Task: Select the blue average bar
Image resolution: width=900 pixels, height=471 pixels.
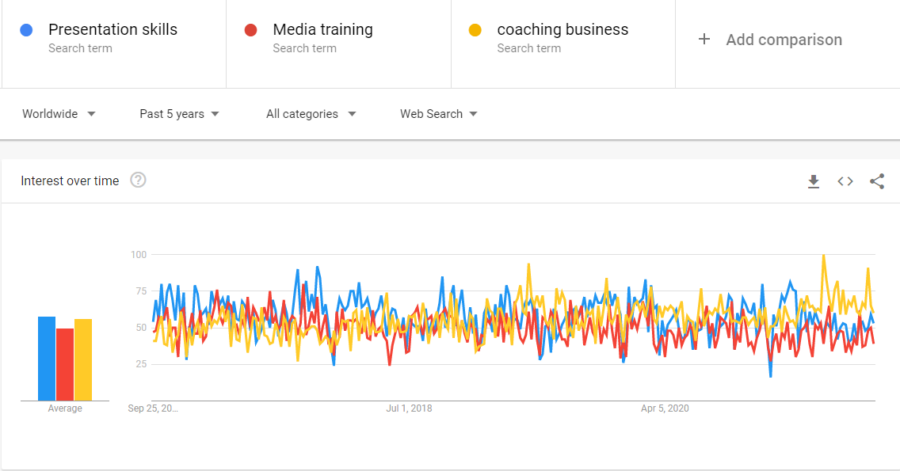Action: coord(46,358)
